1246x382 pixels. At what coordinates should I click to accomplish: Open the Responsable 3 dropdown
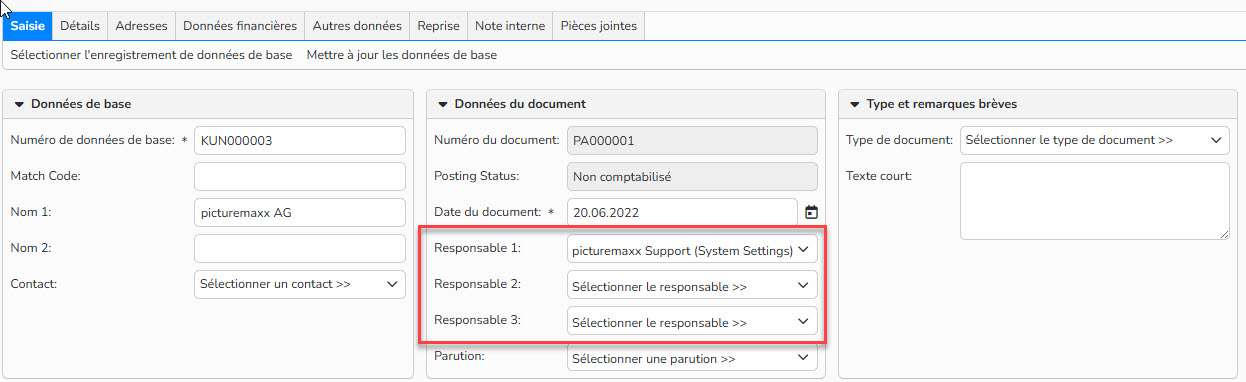(692, 322)
